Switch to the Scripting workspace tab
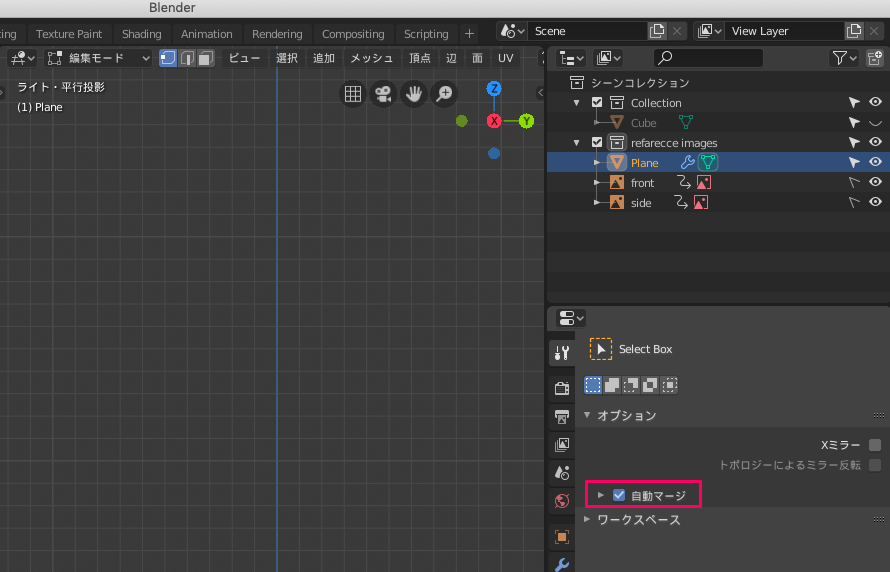This screenshot has height=572, width=890. [x=426, y=34]
